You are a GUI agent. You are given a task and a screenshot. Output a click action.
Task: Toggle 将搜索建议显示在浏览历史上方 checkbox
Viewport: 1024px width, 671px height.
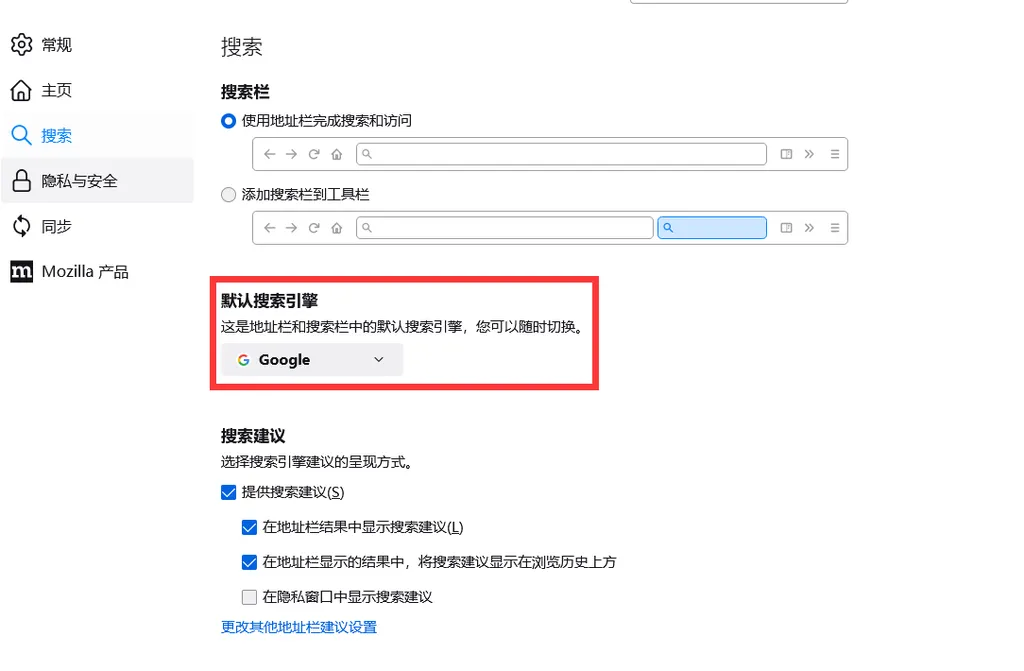tap(249, 562)
